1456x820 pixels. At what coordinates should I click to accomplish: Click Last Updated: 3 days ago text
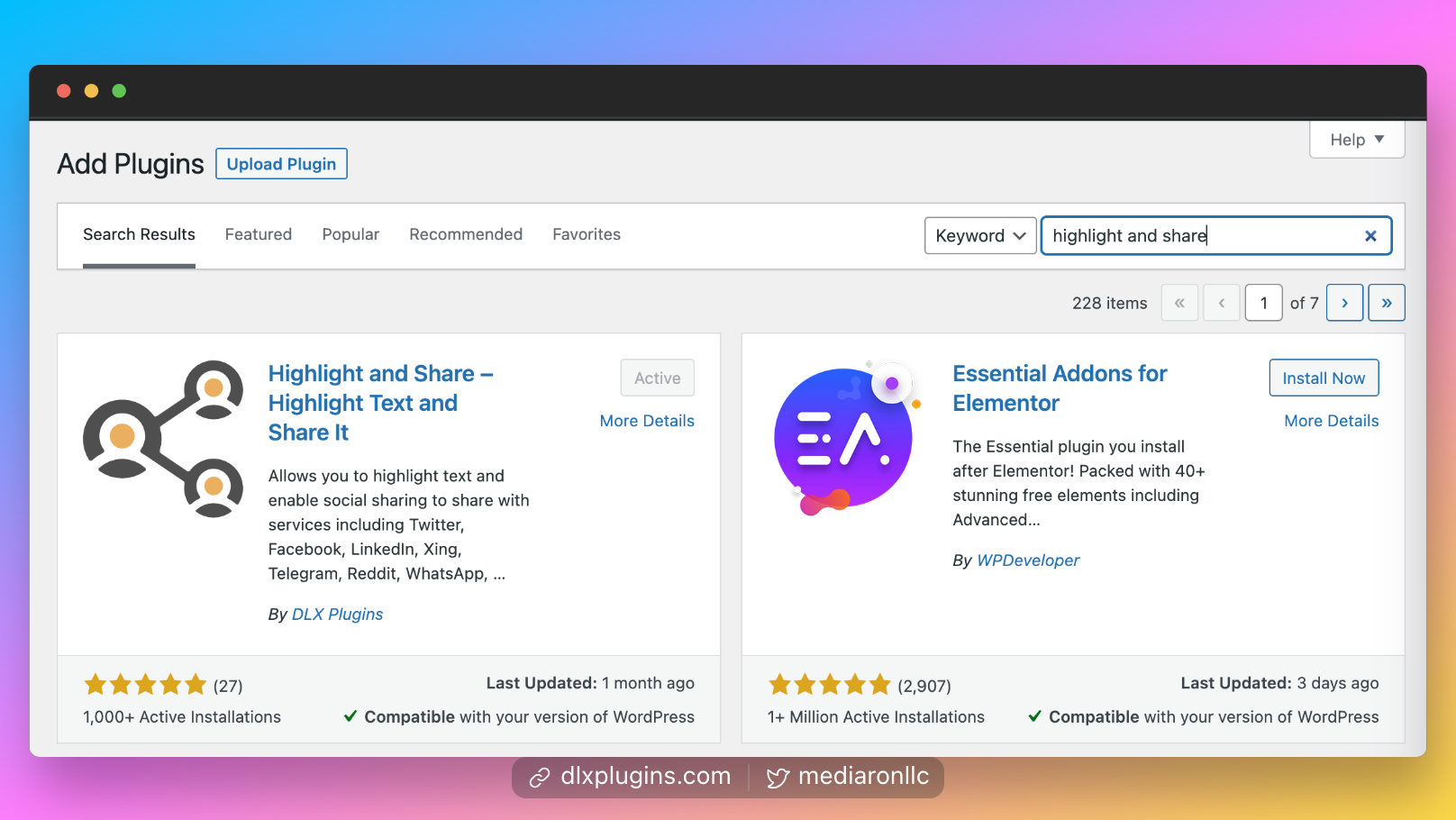coord(1279,683)
